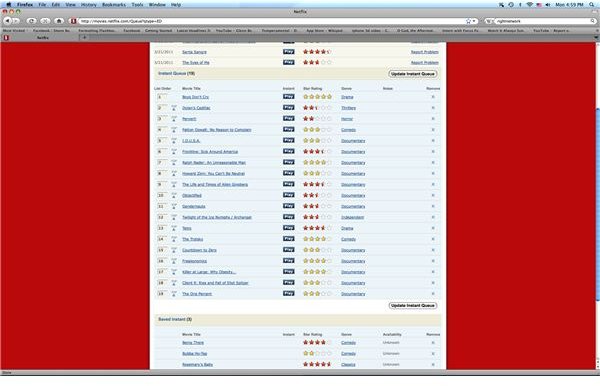Open Client 9: Rise and Fall of Eliot Spitzer
600x386 pixels.
coord(215,283)
